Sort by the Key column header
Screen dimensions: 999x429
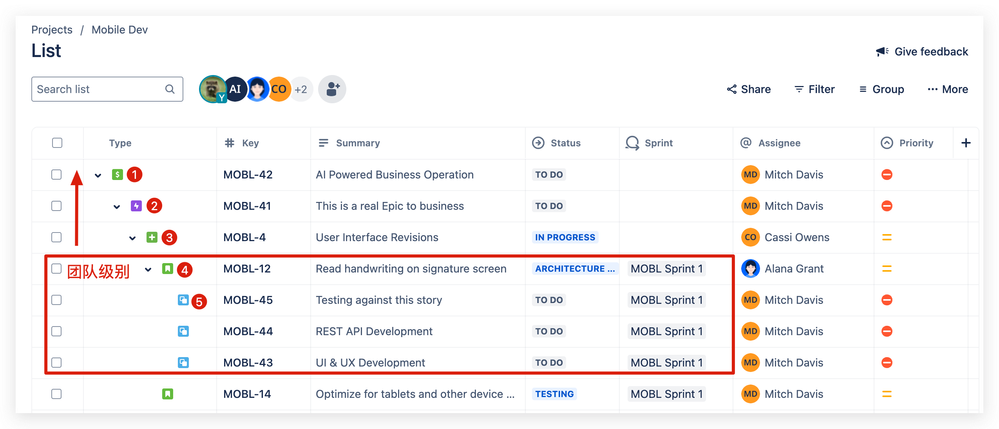point(242,143)
